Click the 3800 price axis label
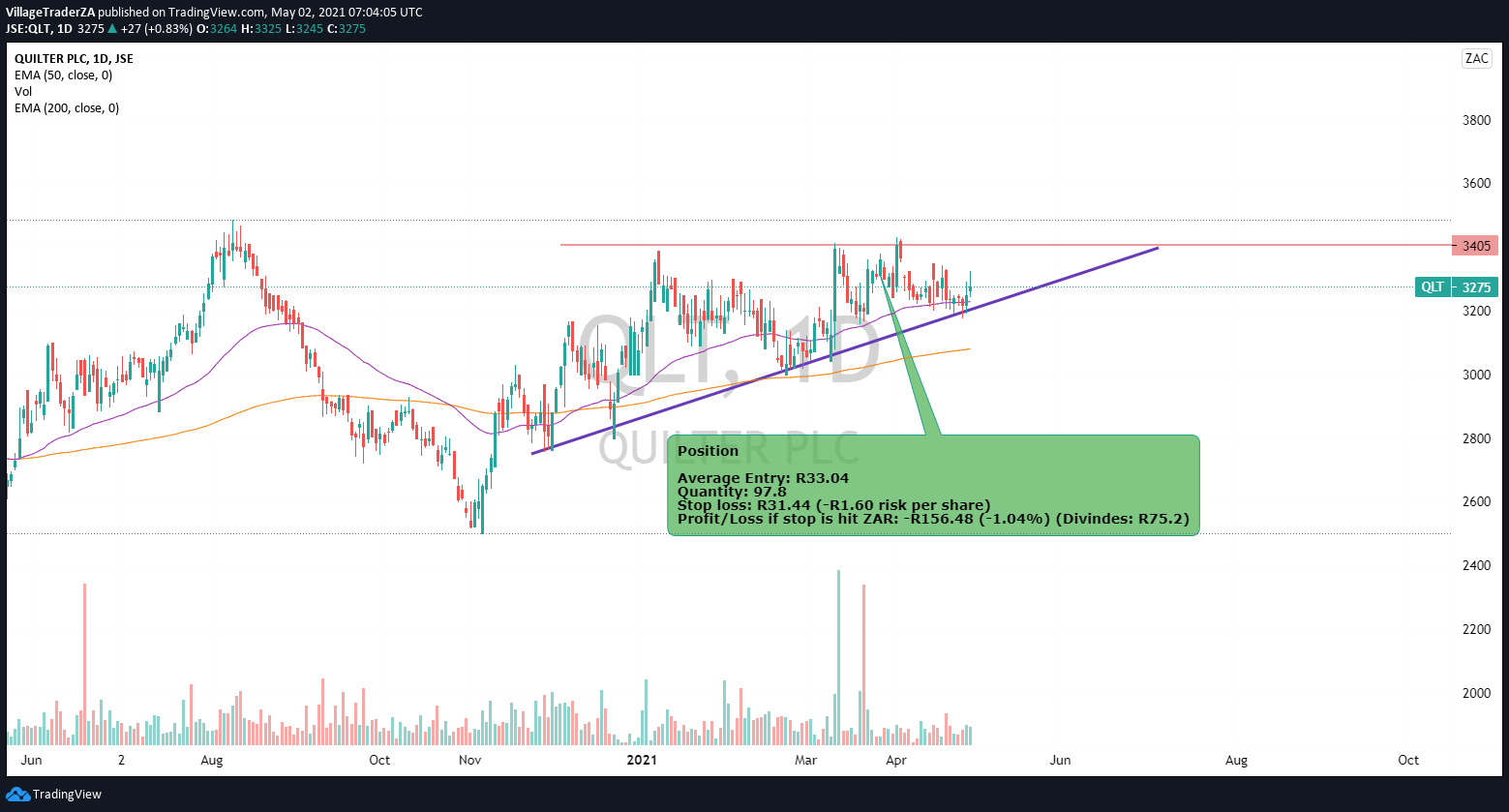 1475,121
